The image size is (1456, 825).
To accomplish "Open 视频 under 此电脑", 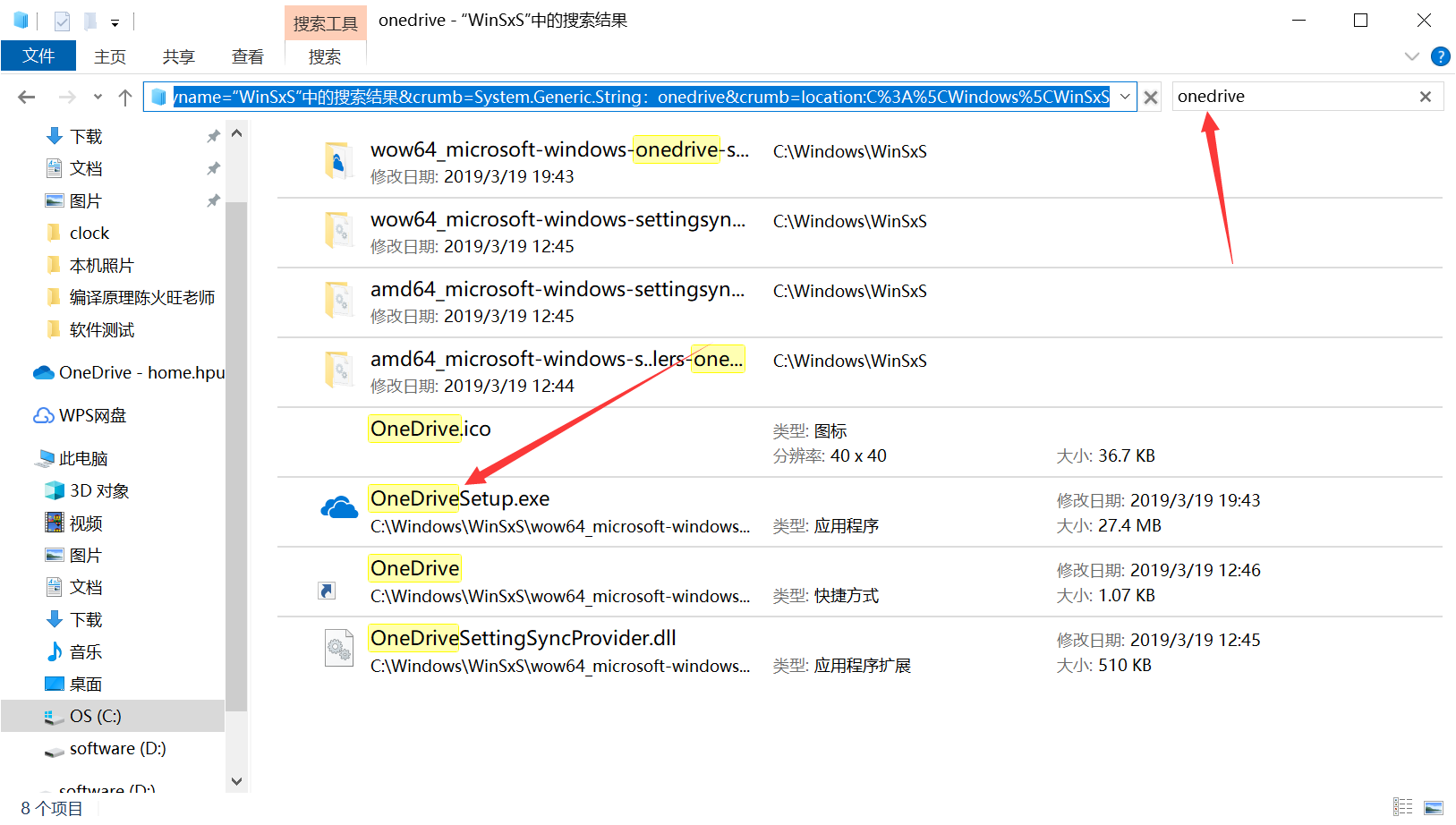I will pos(86,523).
